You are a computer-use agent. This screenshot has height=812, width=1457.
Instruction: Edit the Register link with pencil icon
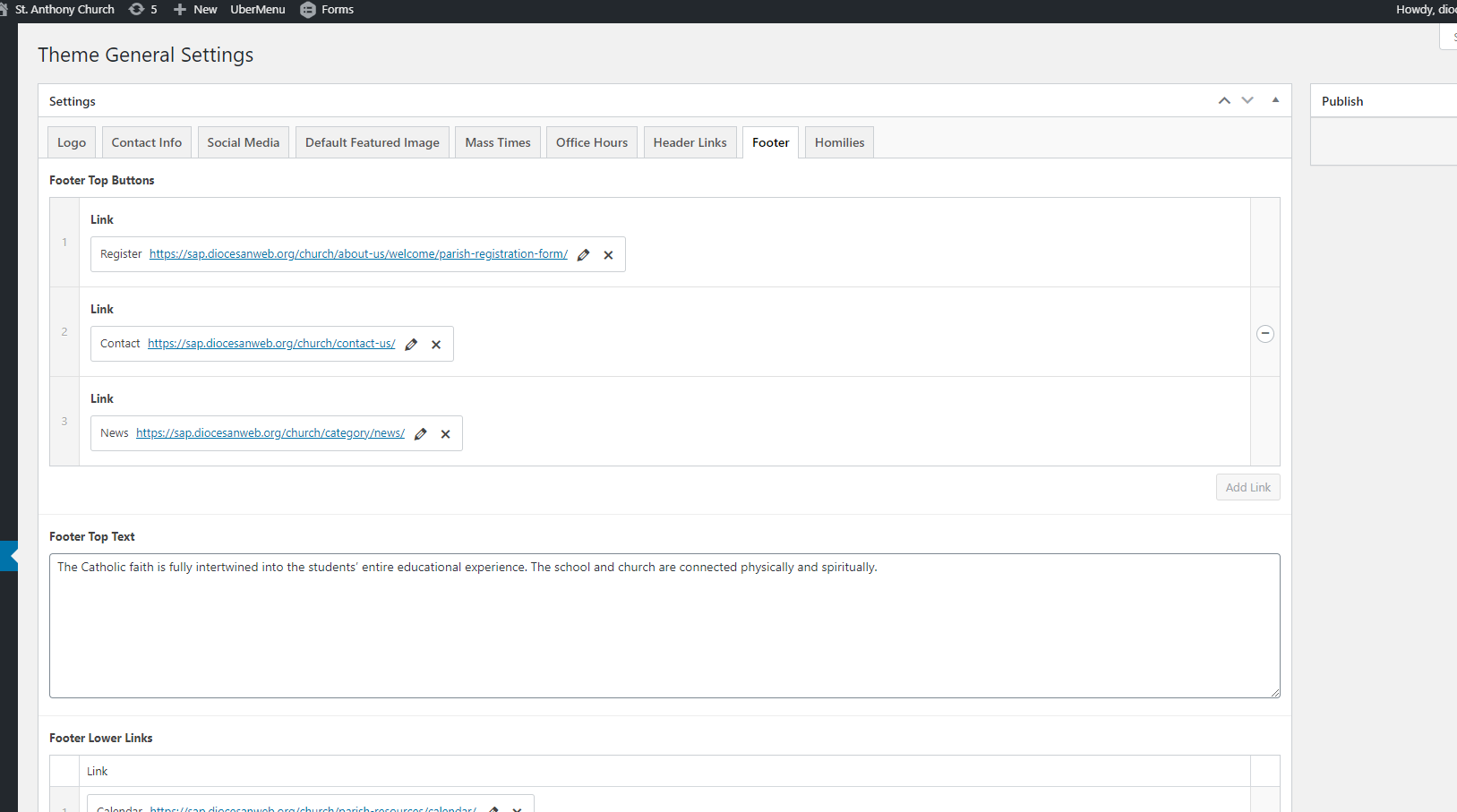tap(584, 255)
